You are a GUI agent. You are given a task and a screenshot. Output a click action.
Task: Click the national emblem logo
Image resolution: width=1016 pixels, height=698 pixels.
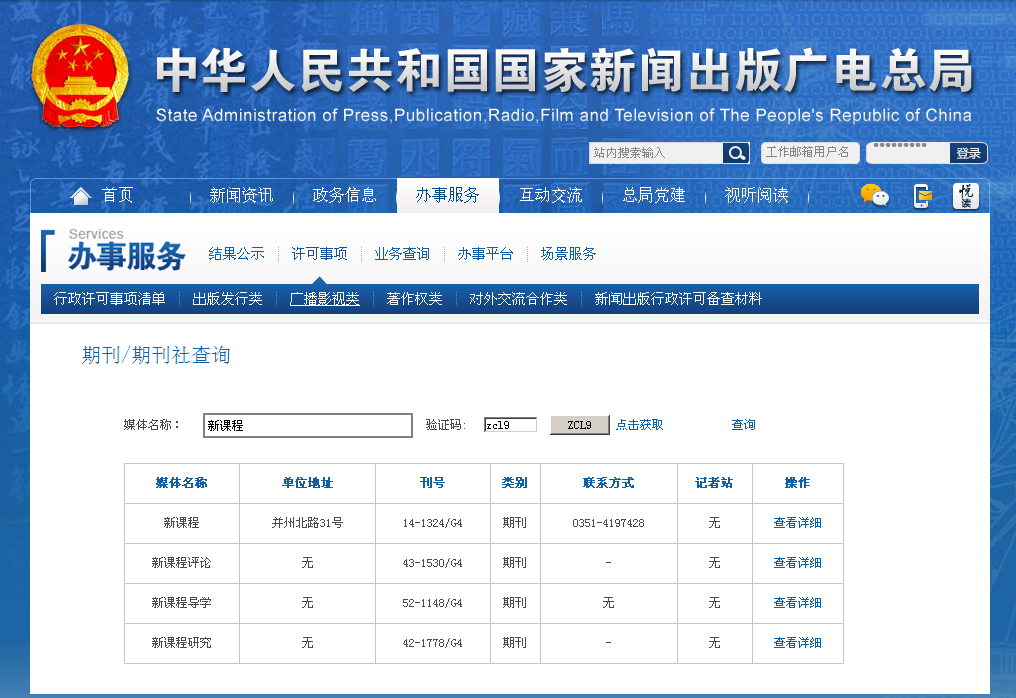[x=80, y=76]
